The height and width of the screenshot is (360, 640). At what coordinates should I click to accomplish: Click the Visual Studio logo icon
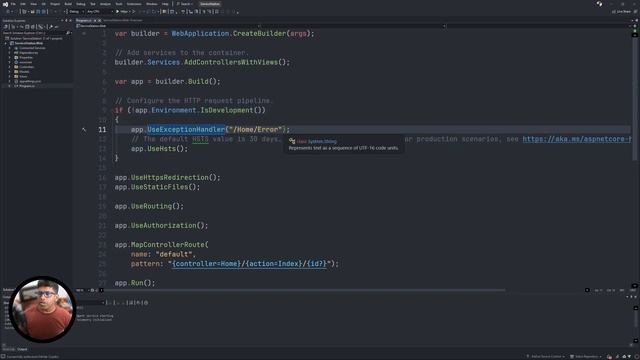click(x=5, y=4)
